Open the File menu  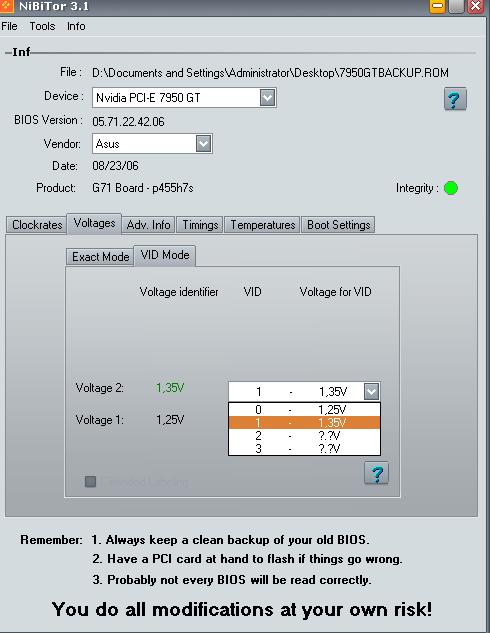[9, 26]
